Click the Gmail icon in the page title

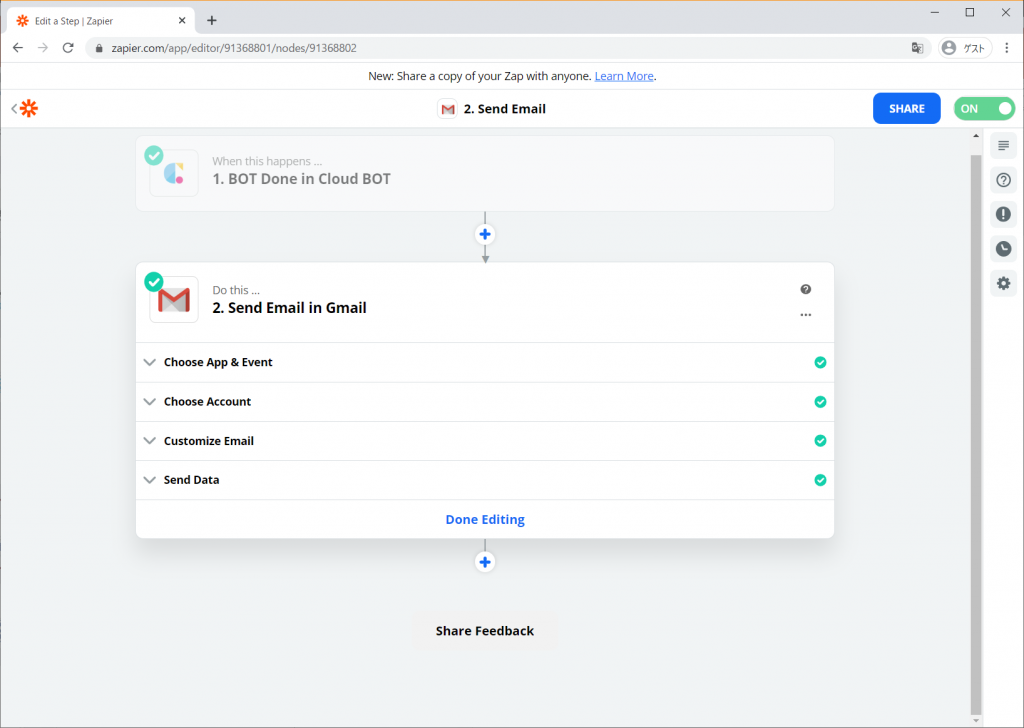(447, 109)
